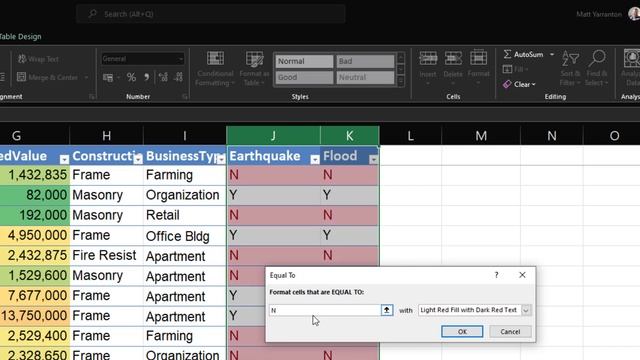The height and width of the screenshot is (360, 640).
Task: Open the InsuredValue filter dropdown
Action: click(64, 160)
